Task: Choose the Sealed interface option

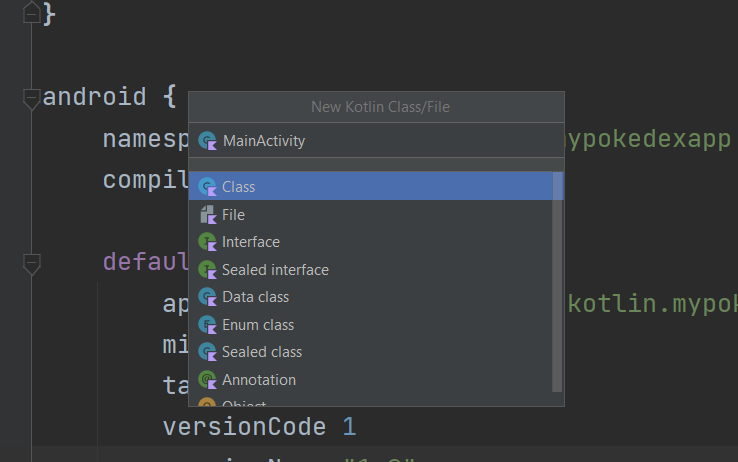Action: (275, 270)
